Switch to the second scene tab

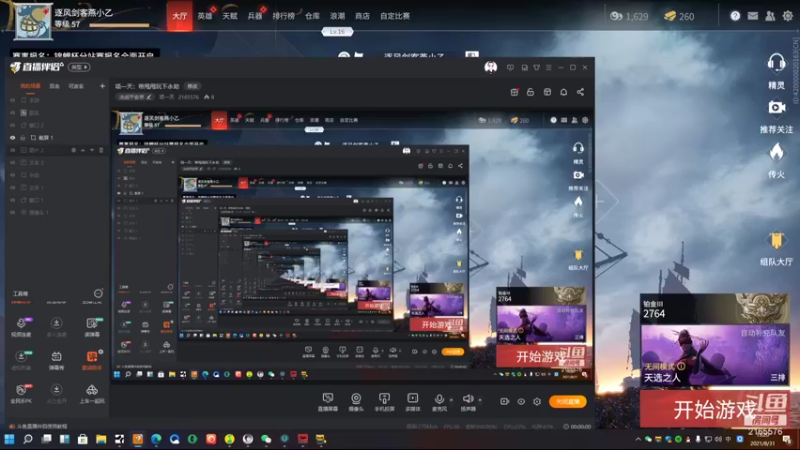click(x=54, y=86)
